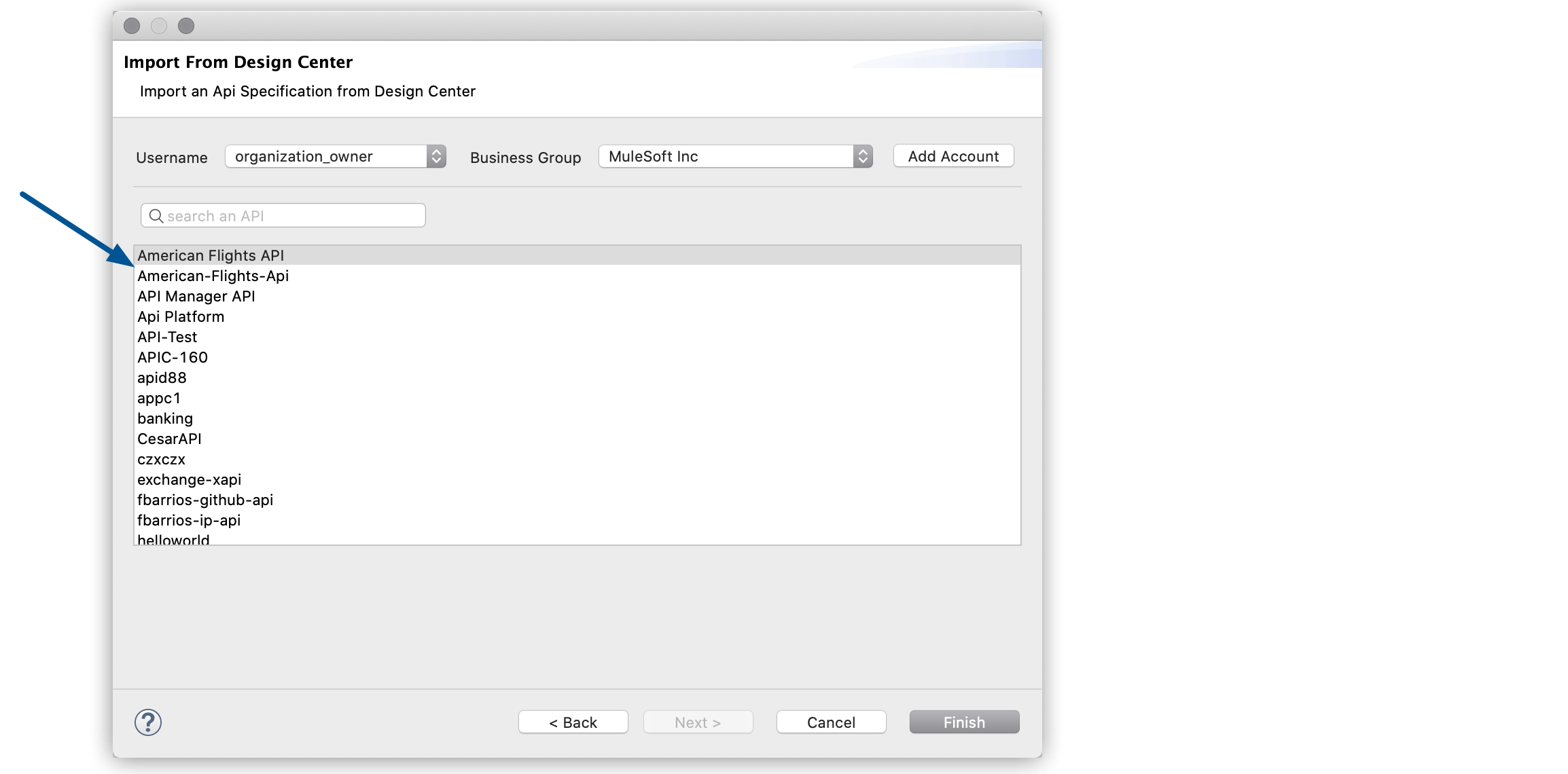Select API Manager API entry

[x=196, y=296]
